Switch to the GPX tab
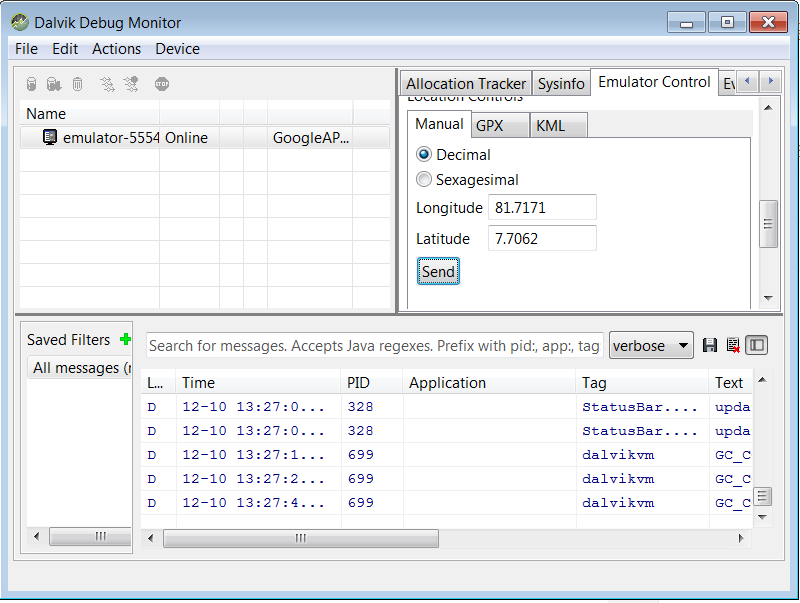The width and height of the screenshot is (800, 603). (x=499, y=126)
